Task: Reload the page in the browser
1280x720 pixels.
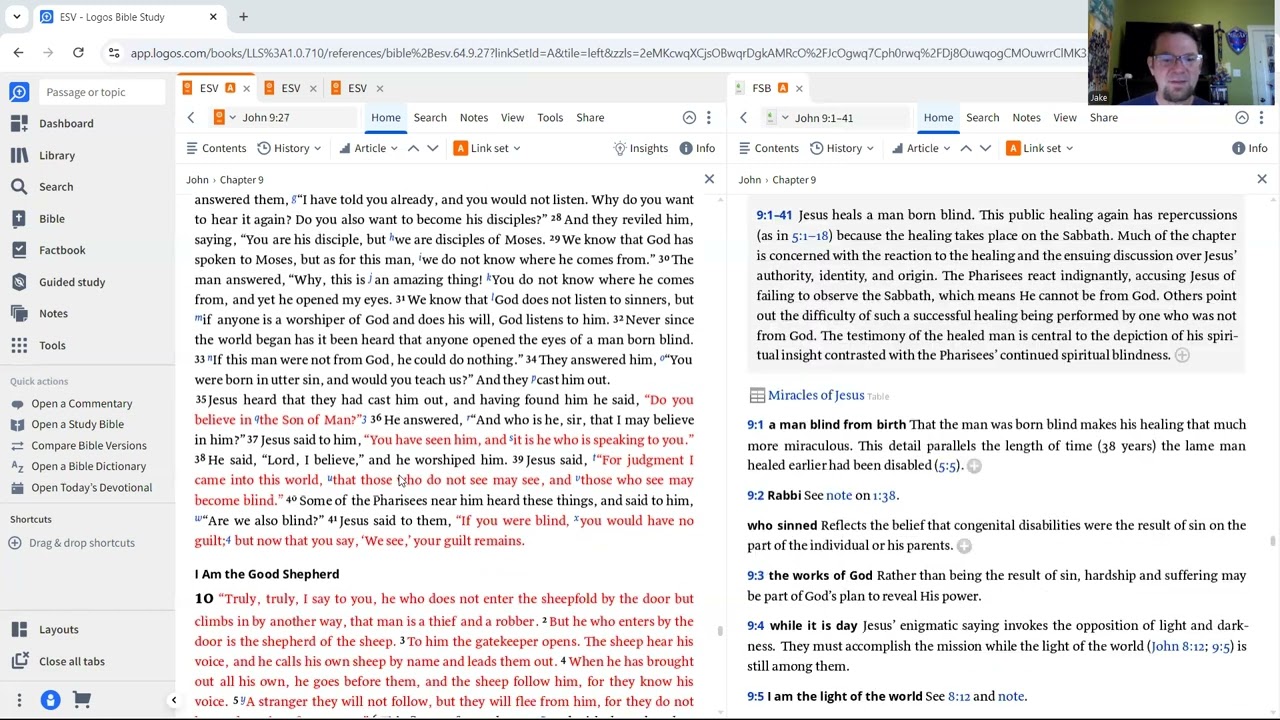Action: coord(78,53)
